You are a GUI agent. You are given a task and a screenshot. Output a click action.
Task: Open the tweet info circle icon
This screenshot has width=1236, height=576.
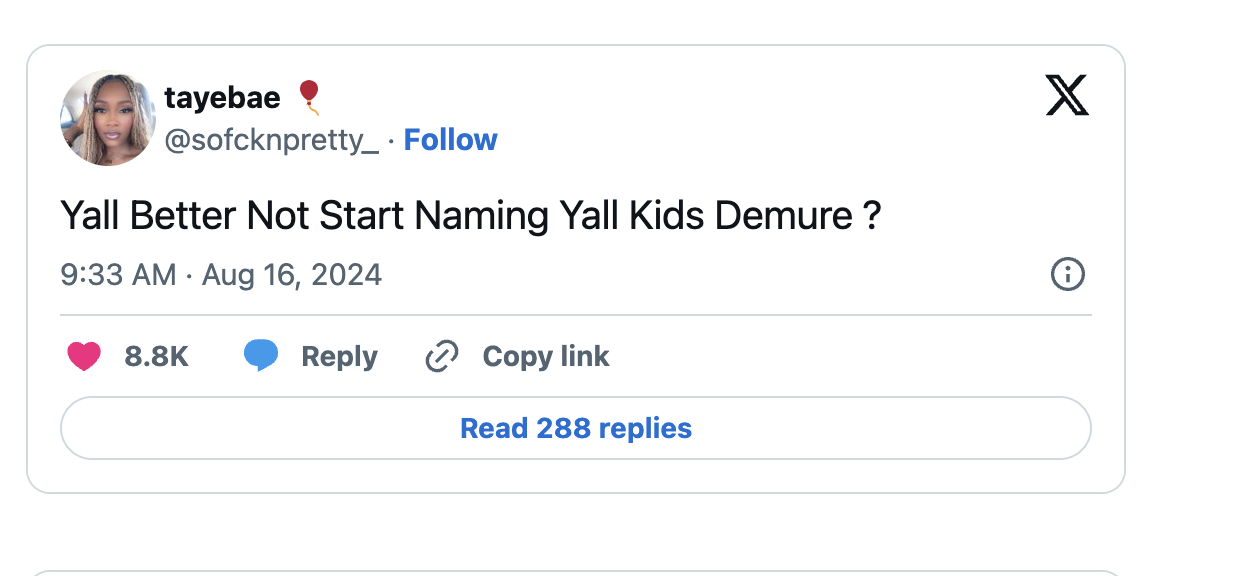[1068, 274]
